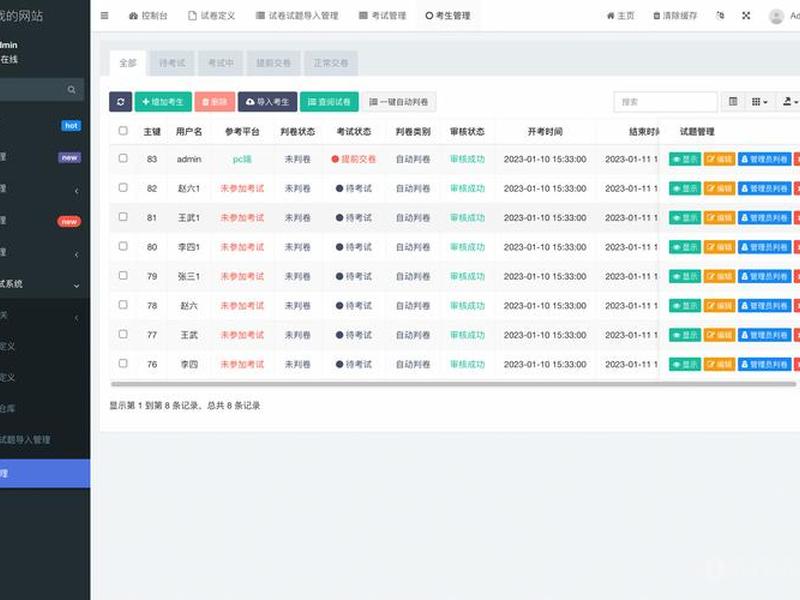Click the 一键自动判卷 button
The width and height of the screenshot is (800, 600).
tap(399, 102)
